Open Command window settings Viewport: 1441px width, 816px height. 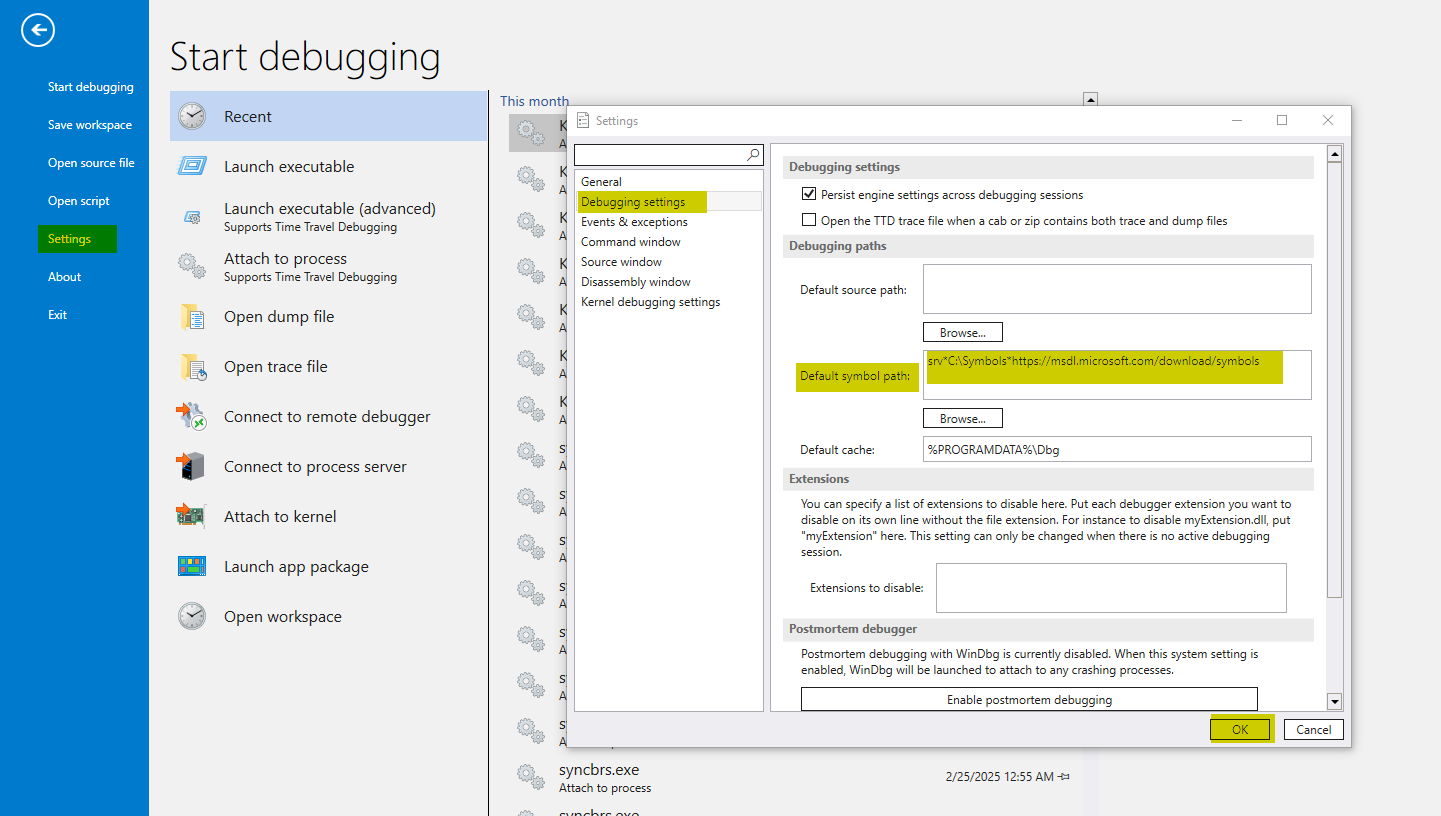669,242
